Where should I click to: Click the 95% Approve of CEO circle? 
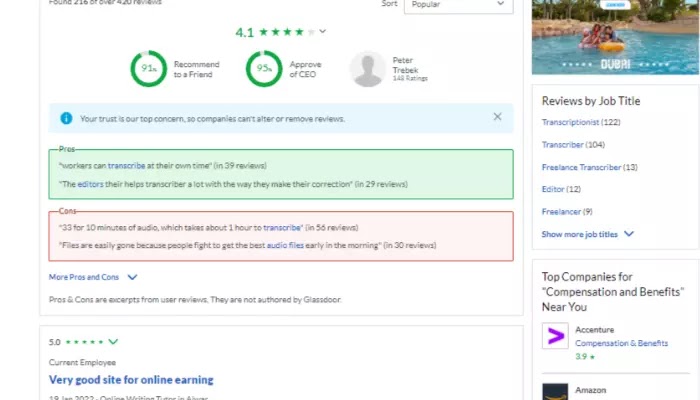tap(264, 69)
